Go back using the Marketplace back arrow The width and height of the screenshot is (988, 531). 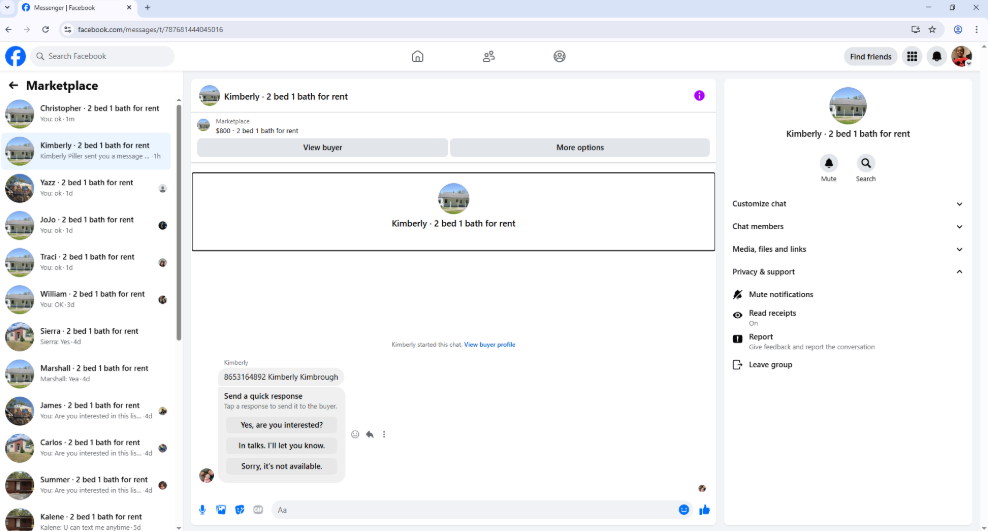13,85
